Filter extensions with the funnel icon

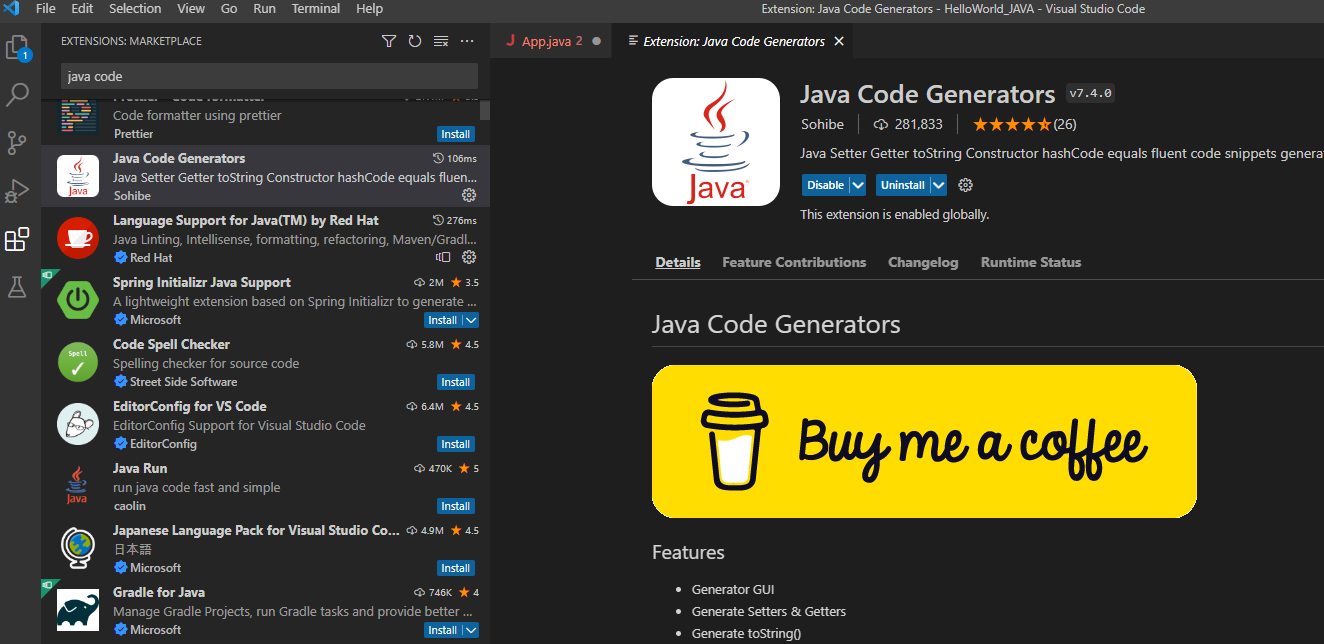click(389, 41)
